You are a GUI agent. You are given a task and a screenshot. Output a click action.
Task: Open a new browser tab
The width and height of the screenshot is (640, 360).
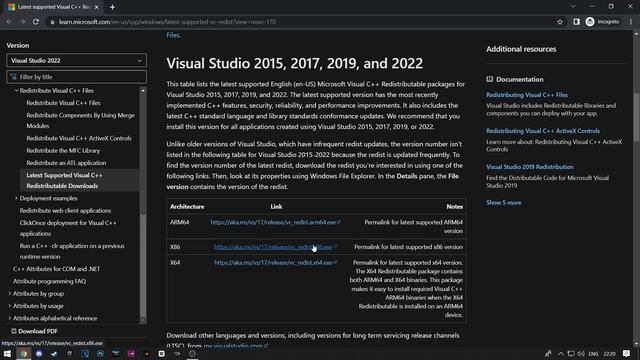112,7
